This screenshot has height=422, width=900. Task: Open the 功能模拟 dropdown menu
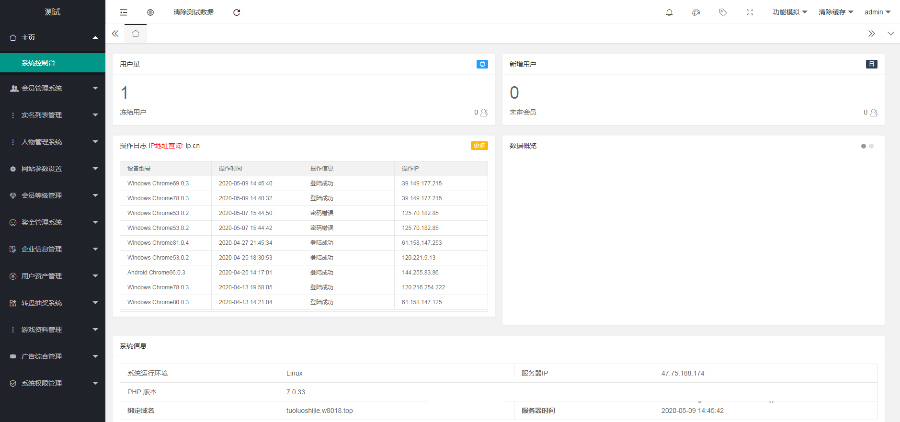coord(789,12)
